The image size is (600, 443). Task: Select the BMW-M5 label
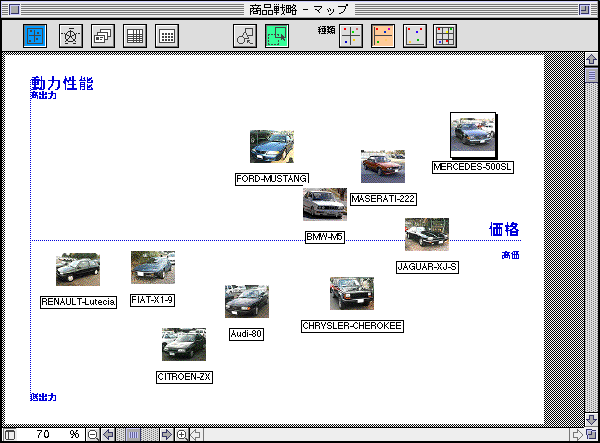(x=324, y=237)
